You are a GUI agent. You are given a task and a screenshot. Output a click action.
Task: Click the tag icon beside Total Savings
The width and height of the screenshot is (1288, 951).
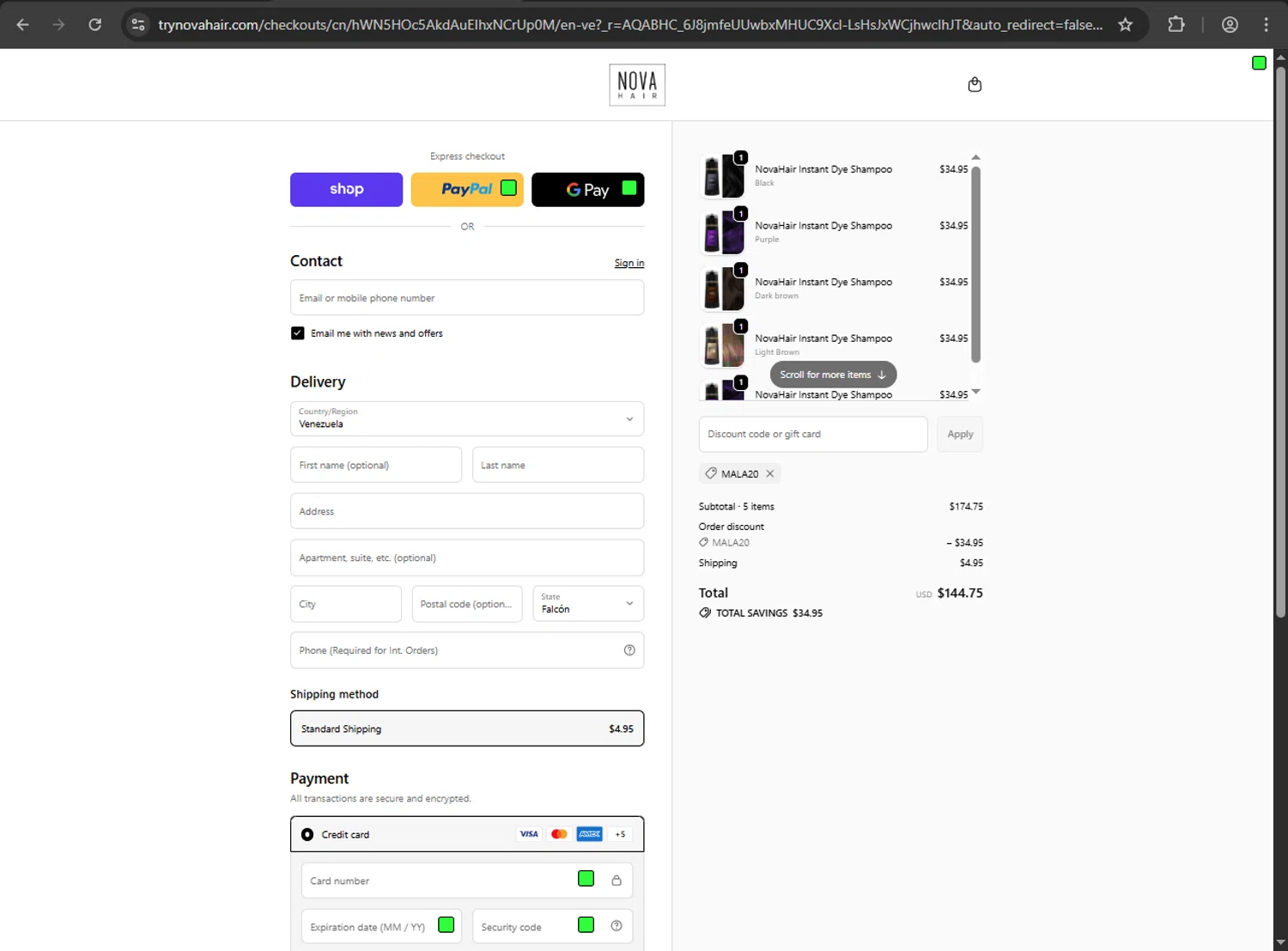pyautogui.click(x=705, y=613)
